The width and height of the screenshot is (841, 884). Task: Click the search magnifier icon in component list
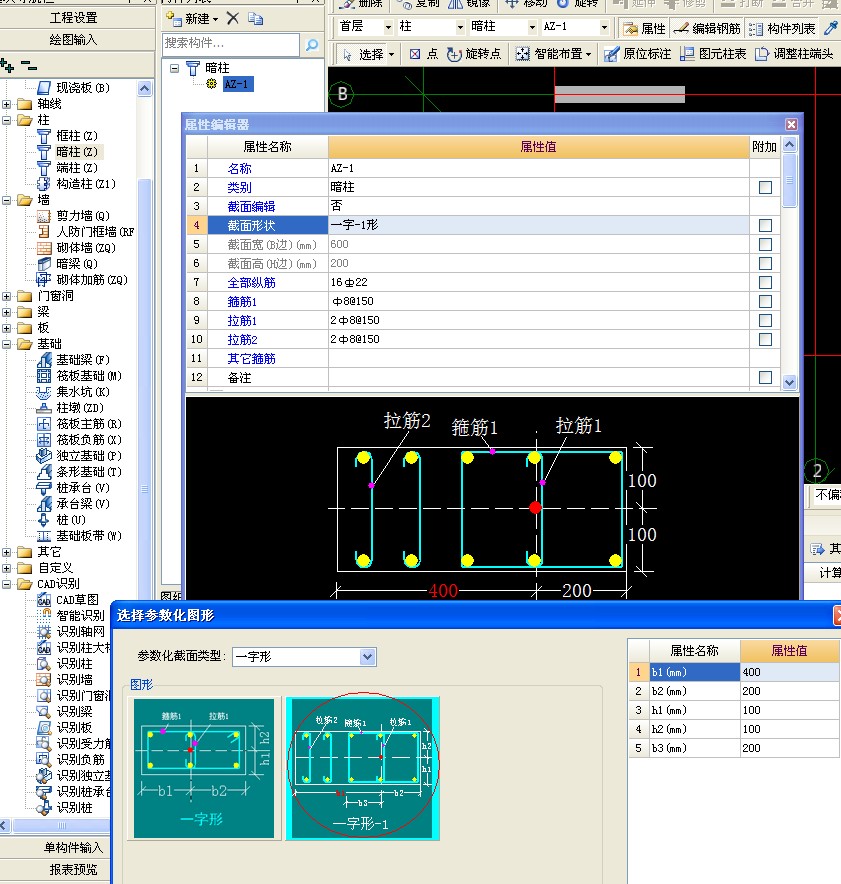pos(312,45)
